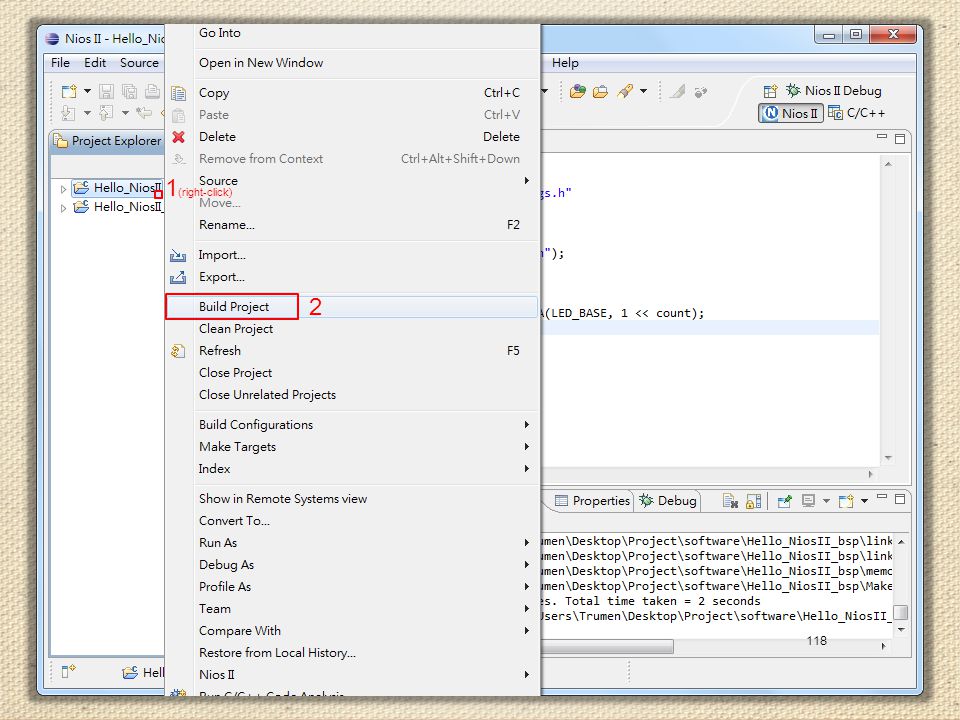The width and height of the screenshot is (960, 720).
Task: Click the New wizard toolbar icon
Action: [x=69, y=91]
